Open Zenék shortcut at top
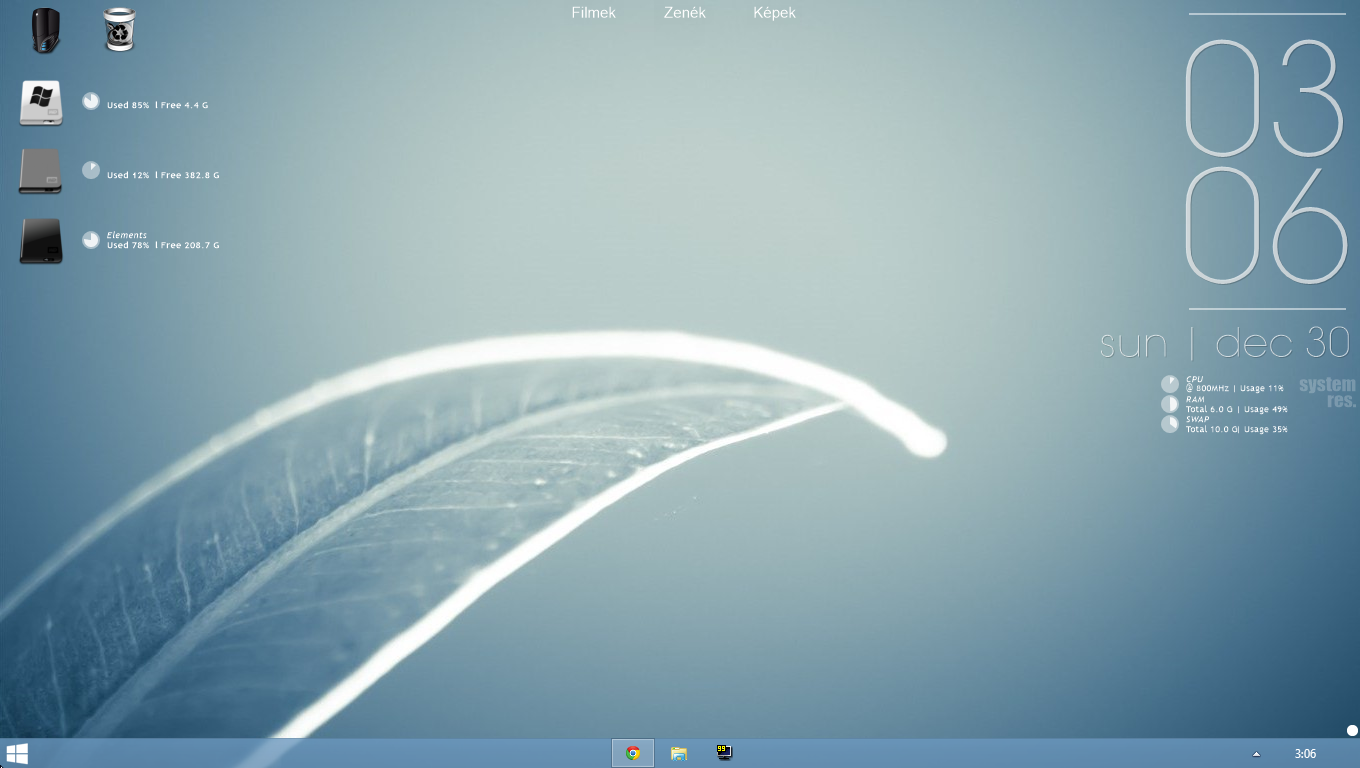Screen dimensions: 1360x768 [685, 13]
